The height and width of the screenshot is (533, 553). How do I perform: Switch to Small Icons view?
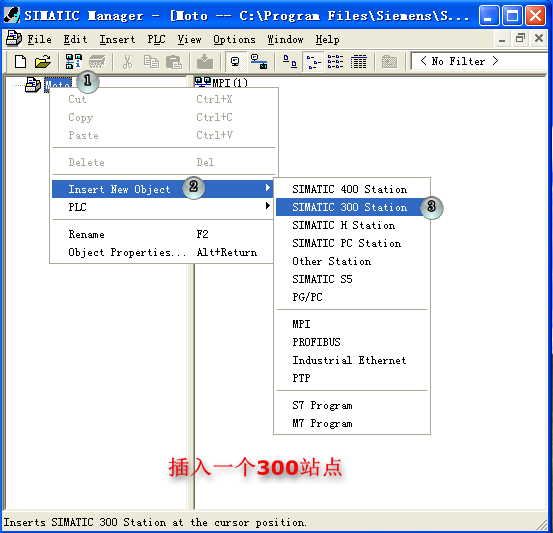pos(313,62)
